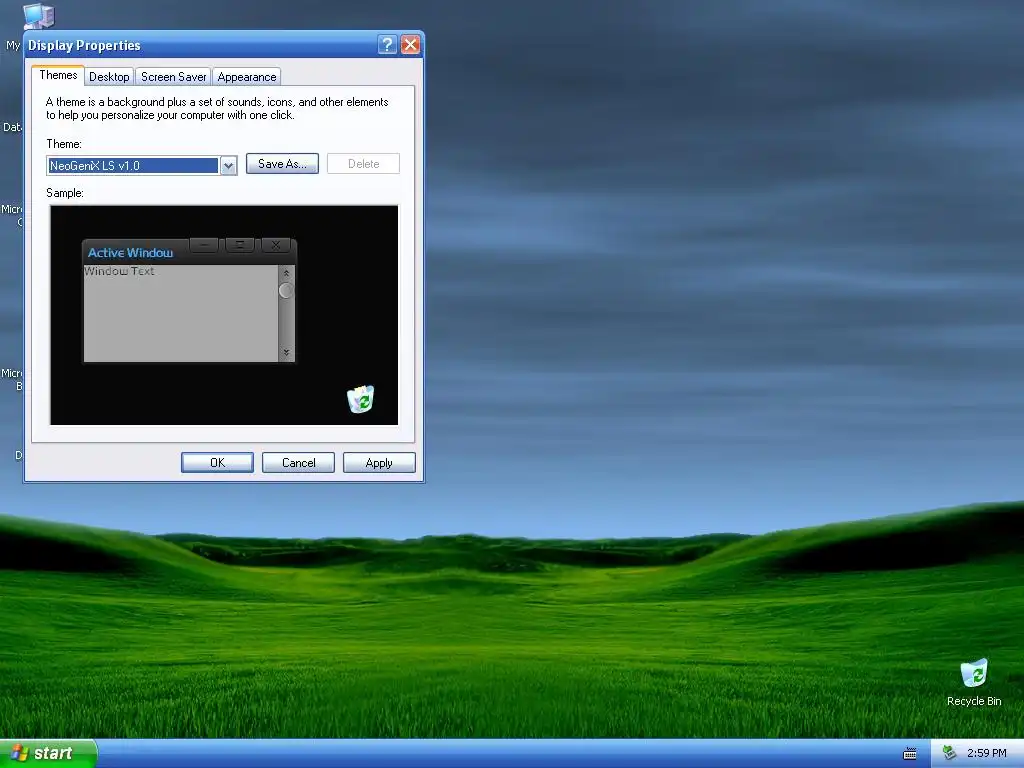Open the Start menu
This screenshot has height=768, width=1024.
coord(48,753)
